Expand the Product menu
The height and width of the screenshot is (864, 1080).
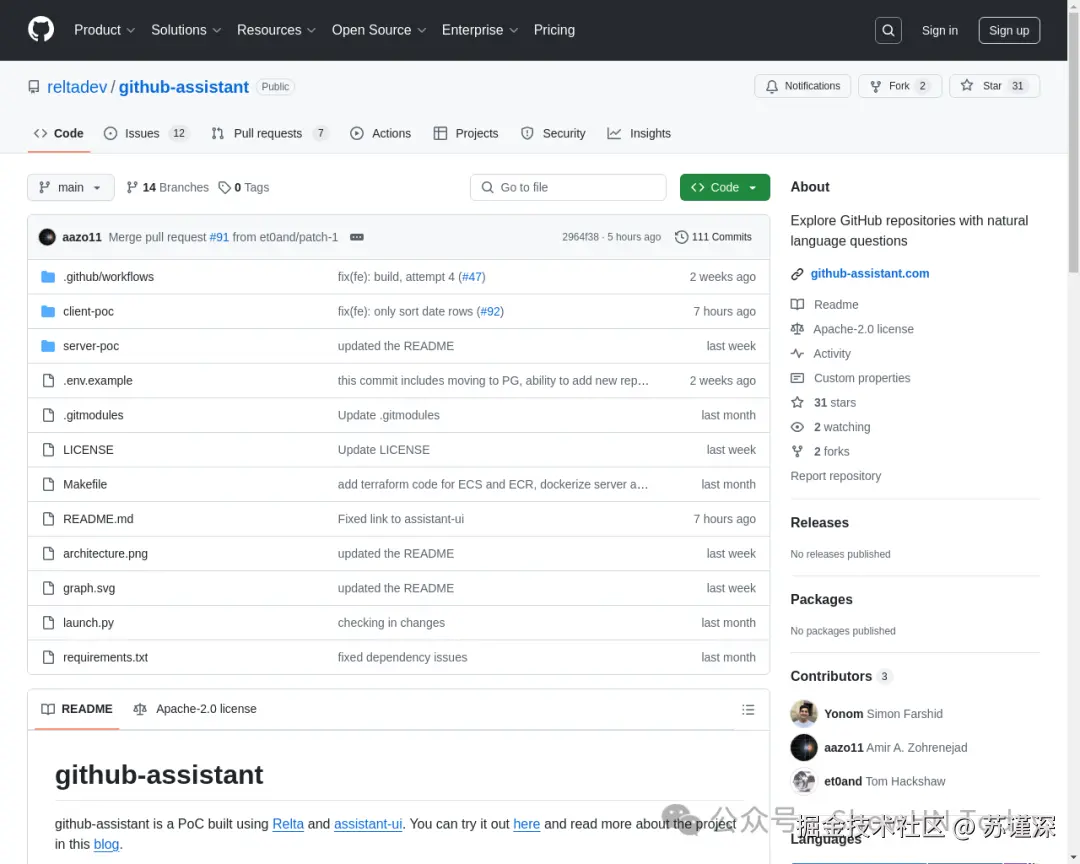coord(104,30)
